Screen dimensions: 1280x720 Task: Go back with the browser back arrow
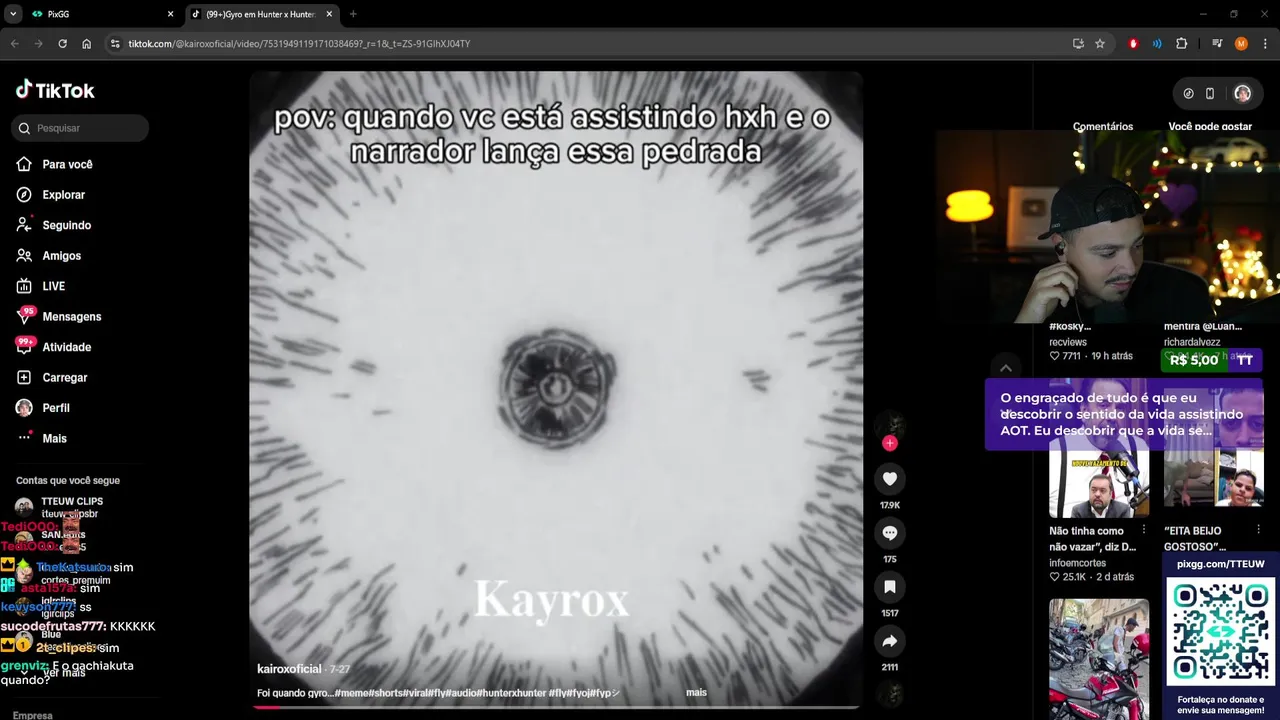click(14, 44)
